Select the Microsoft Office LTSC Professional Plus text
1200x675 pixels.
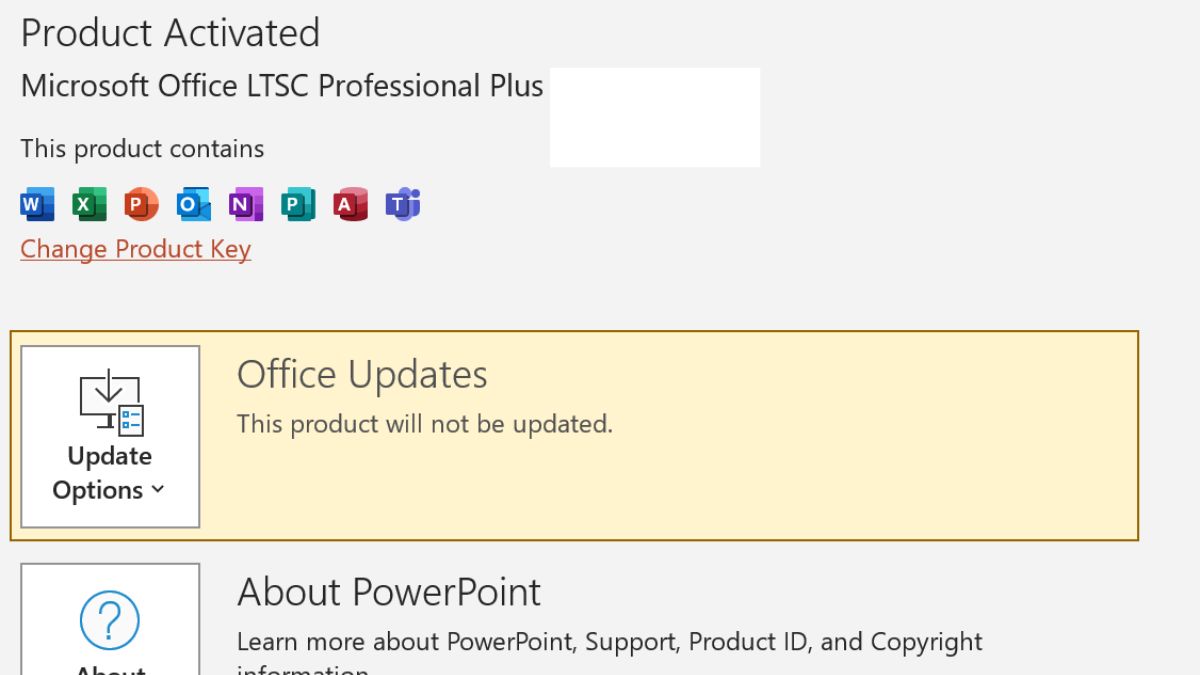click(282, 87)
